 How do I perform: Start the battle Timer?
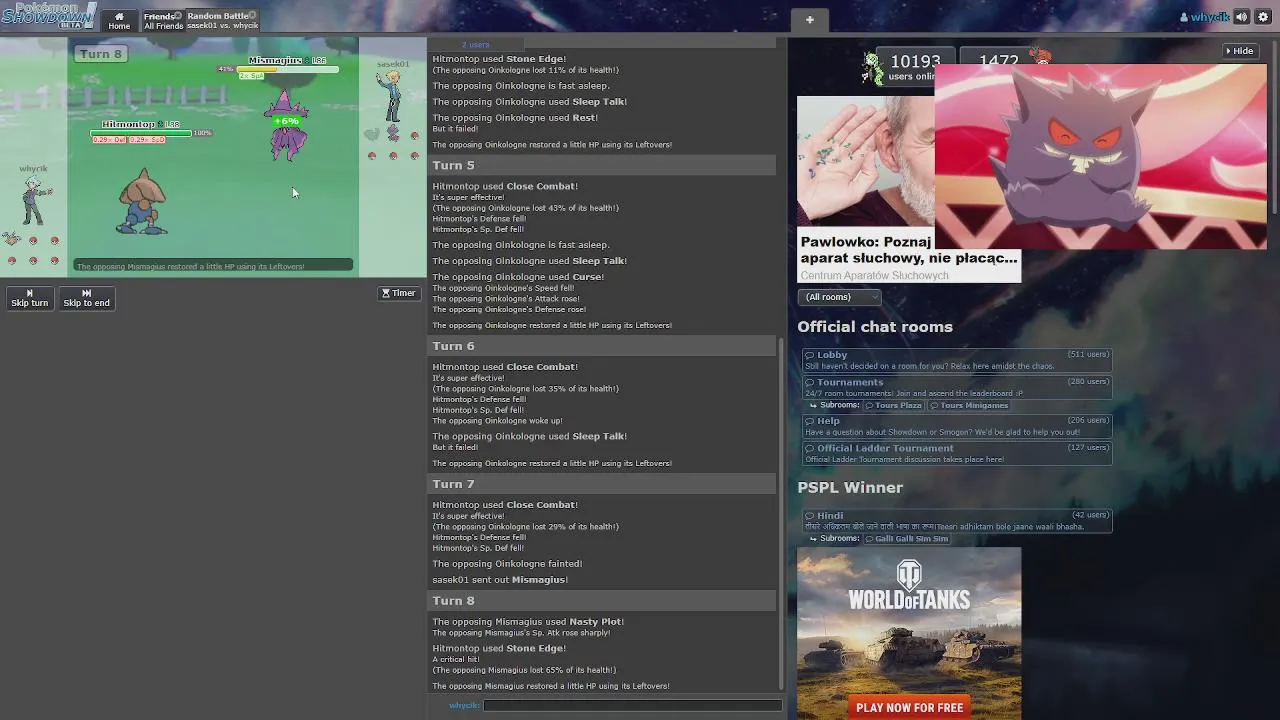pyautogui.click(x=398, y=293)
